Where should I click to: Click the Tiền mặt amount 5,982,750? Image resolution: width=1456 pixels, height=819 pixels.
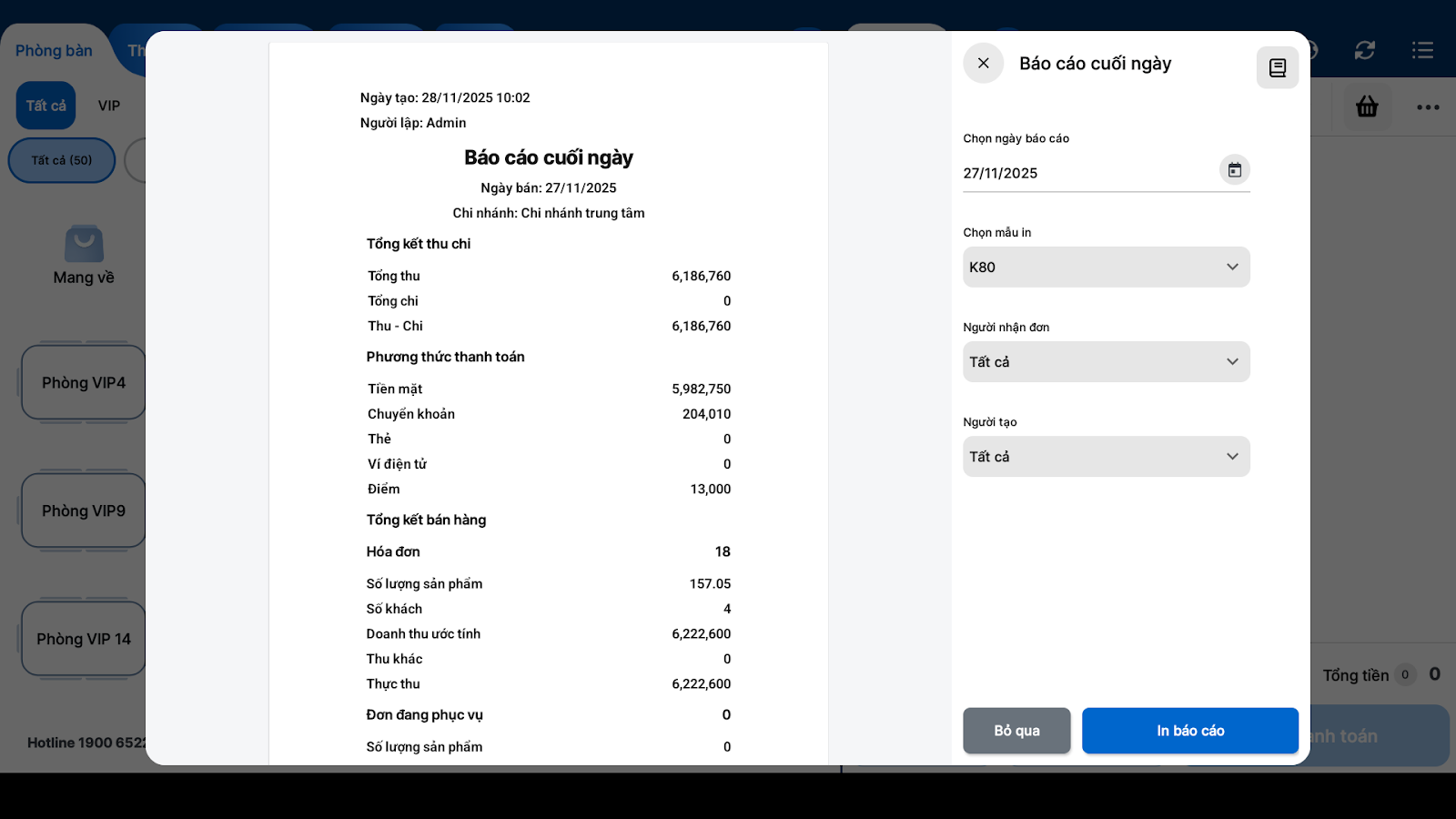click(702, 389)
